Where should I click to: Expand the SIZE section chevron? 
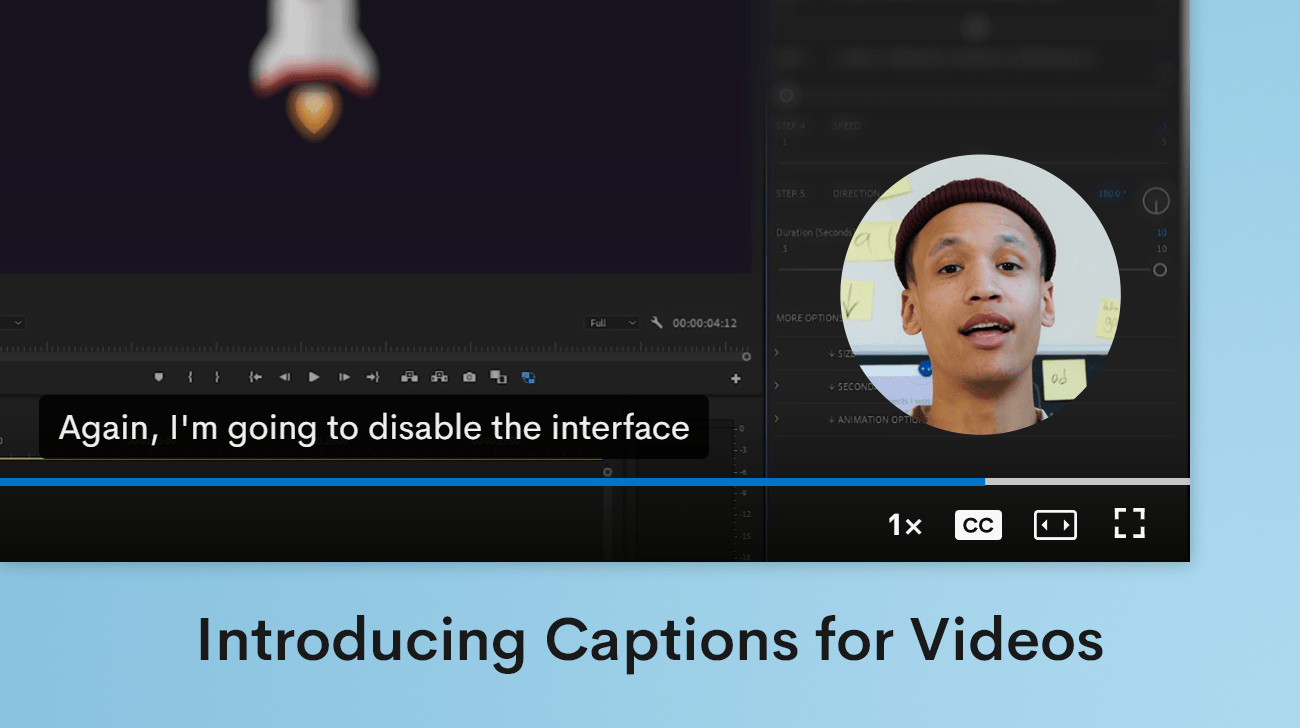(776, 352)
